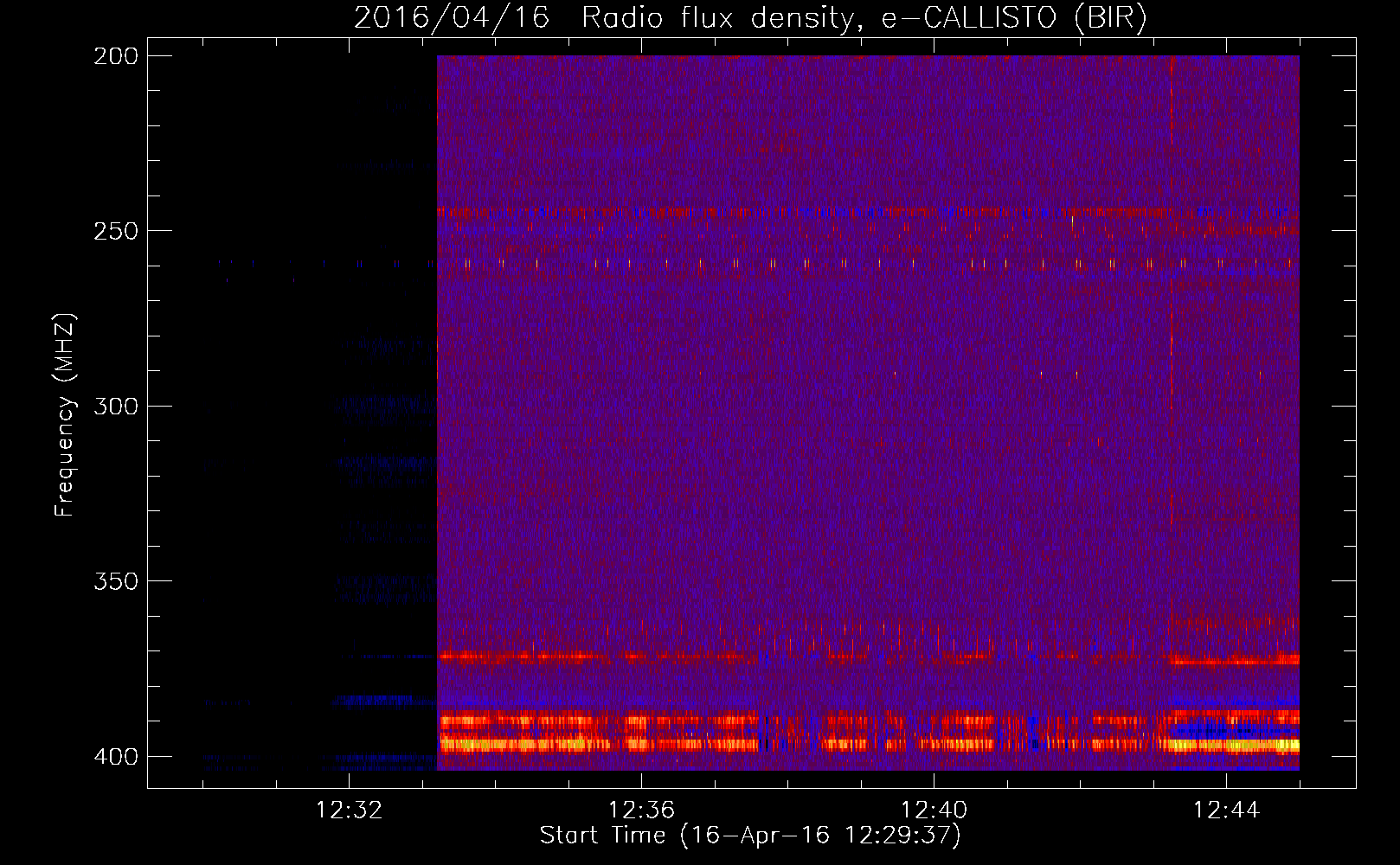The height and width of the screenshot is (865, 1400).
Task: Click the 12:36 time tick label
Action: 641,811
